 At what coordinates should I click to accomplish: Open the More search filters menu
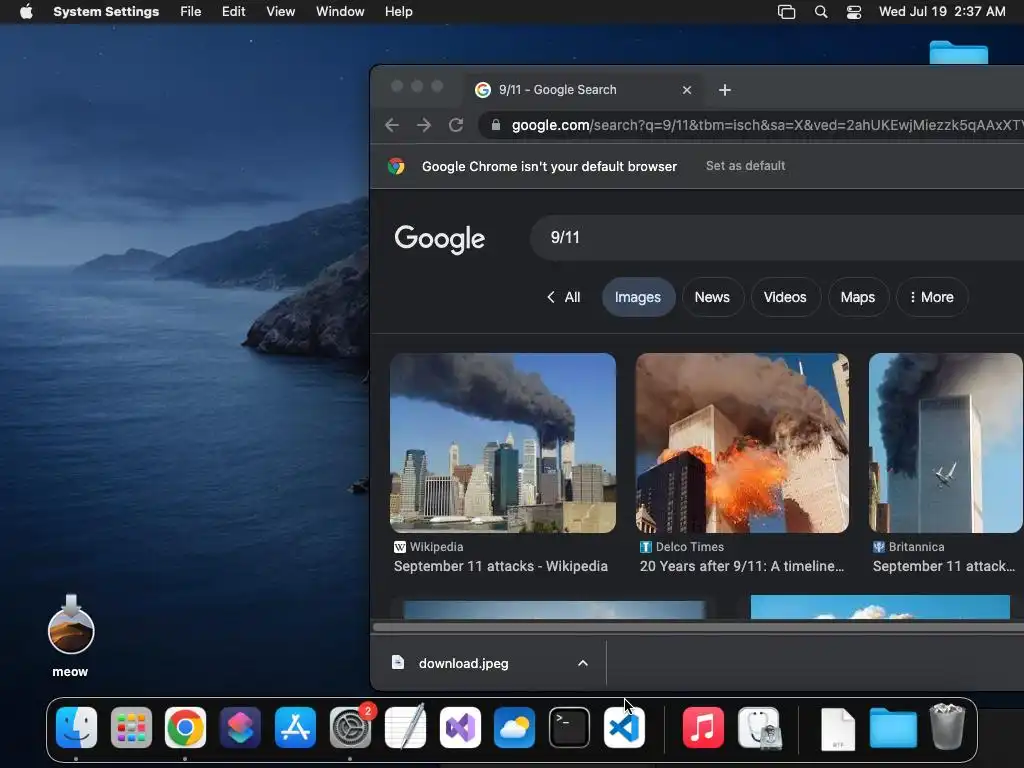pos(932,297)
